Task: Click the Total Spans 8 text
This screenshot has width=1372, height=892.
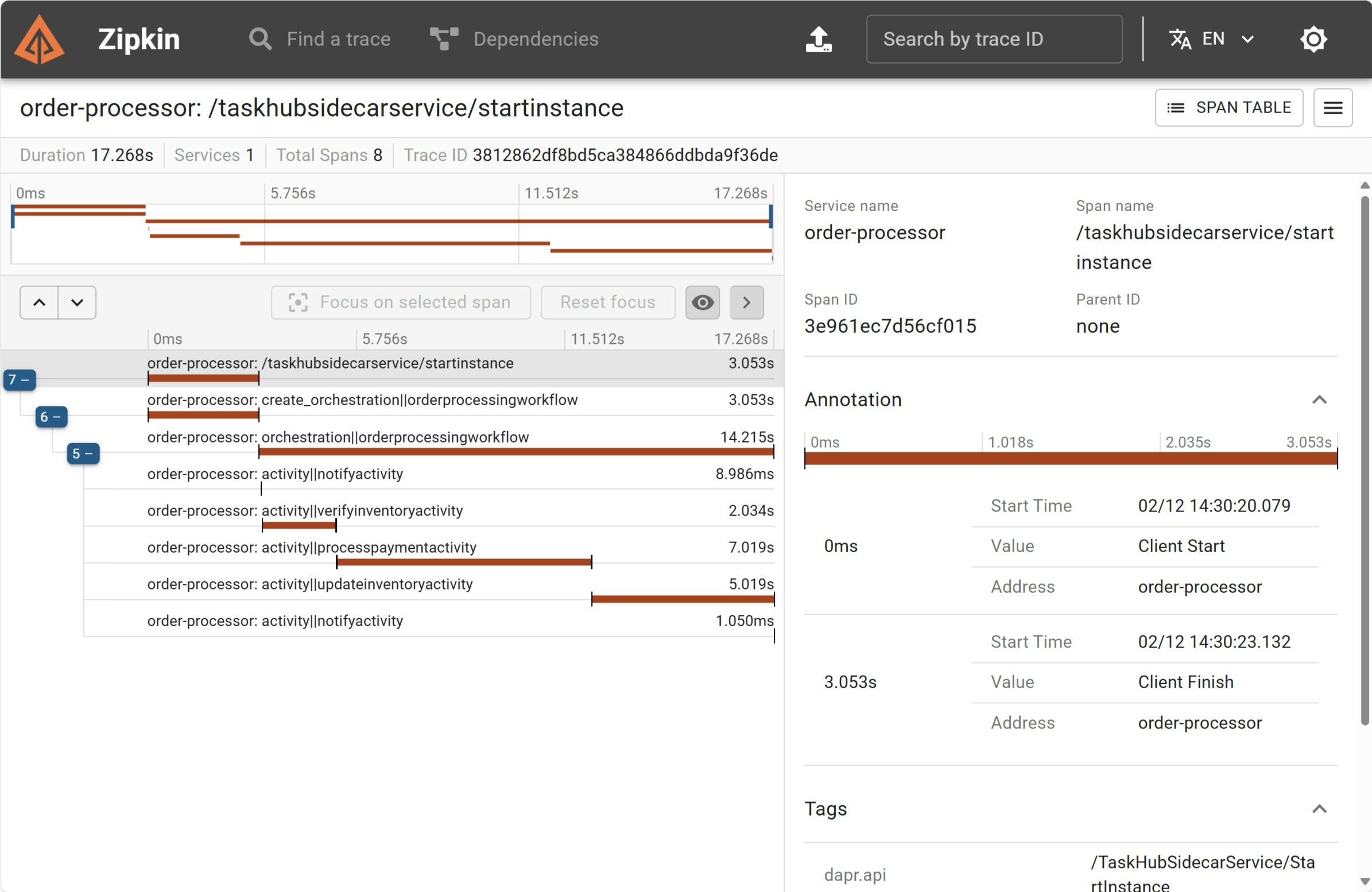Action: point(329,155)
